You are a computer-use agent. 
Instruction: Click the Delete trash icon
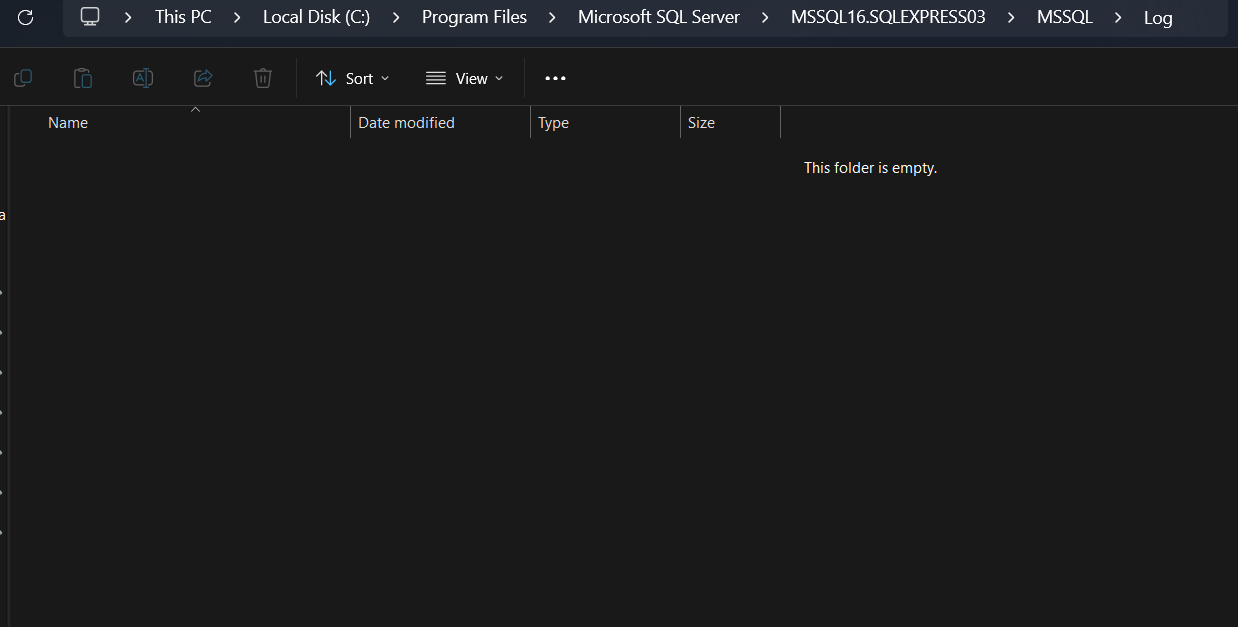pos(262,77)
